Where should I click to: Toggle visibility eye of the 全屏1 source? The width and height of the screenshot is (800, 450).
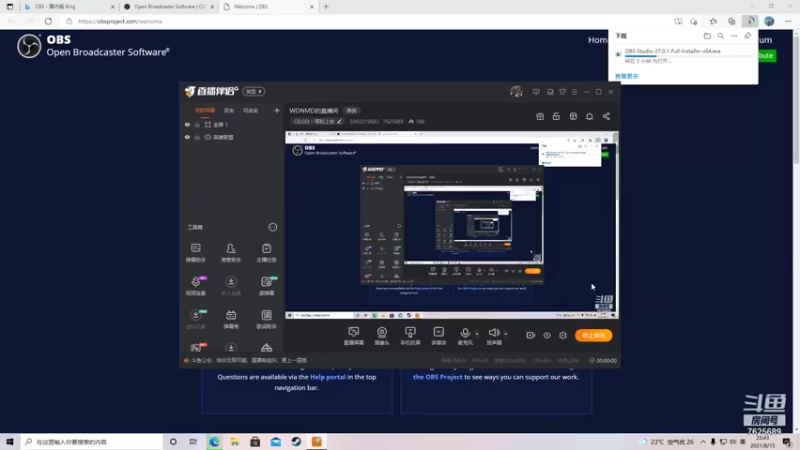(187, 124)
